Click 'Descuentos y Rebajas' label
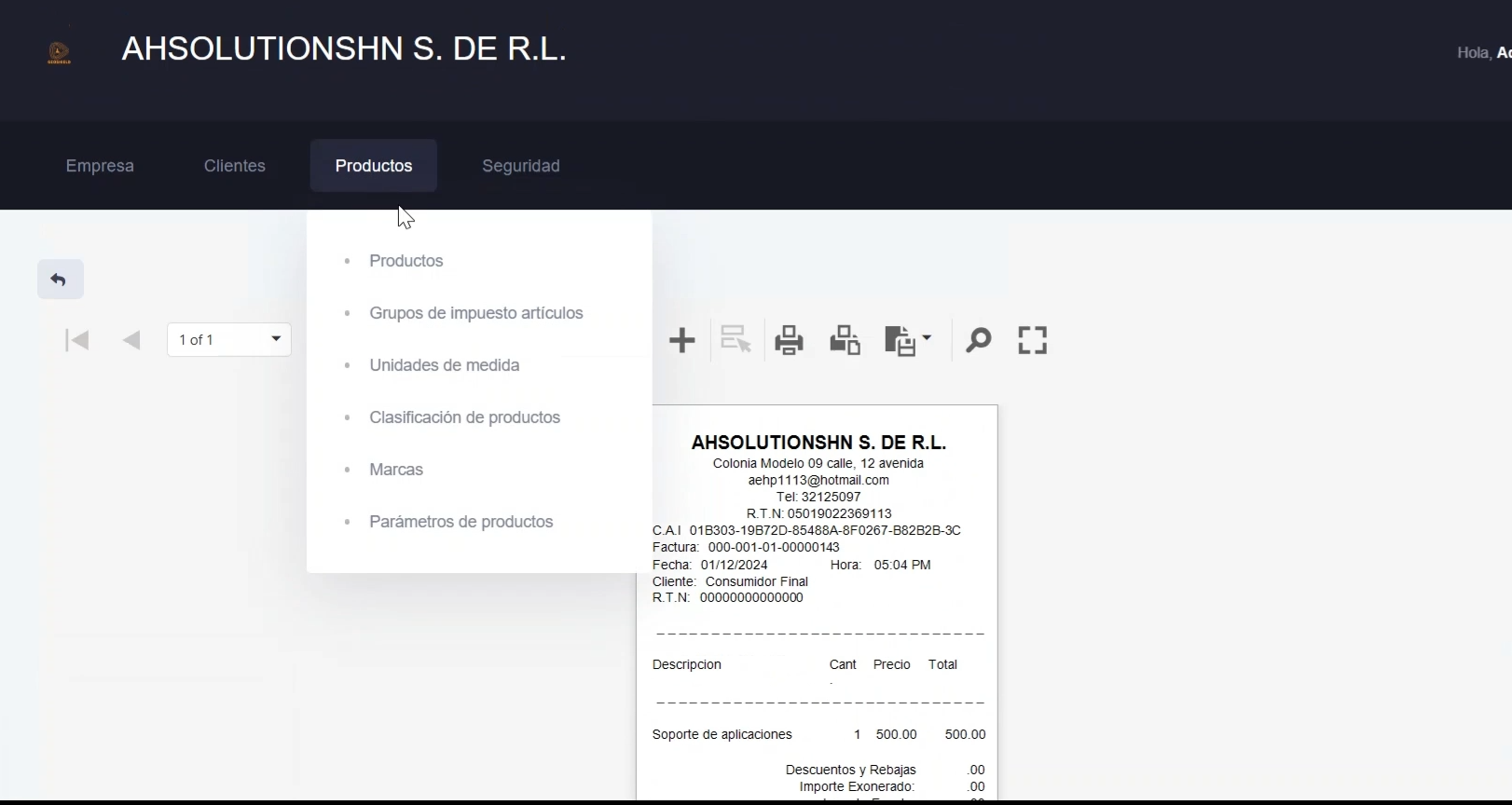Screen dimensions: 1512x805 tap(851, 770)
